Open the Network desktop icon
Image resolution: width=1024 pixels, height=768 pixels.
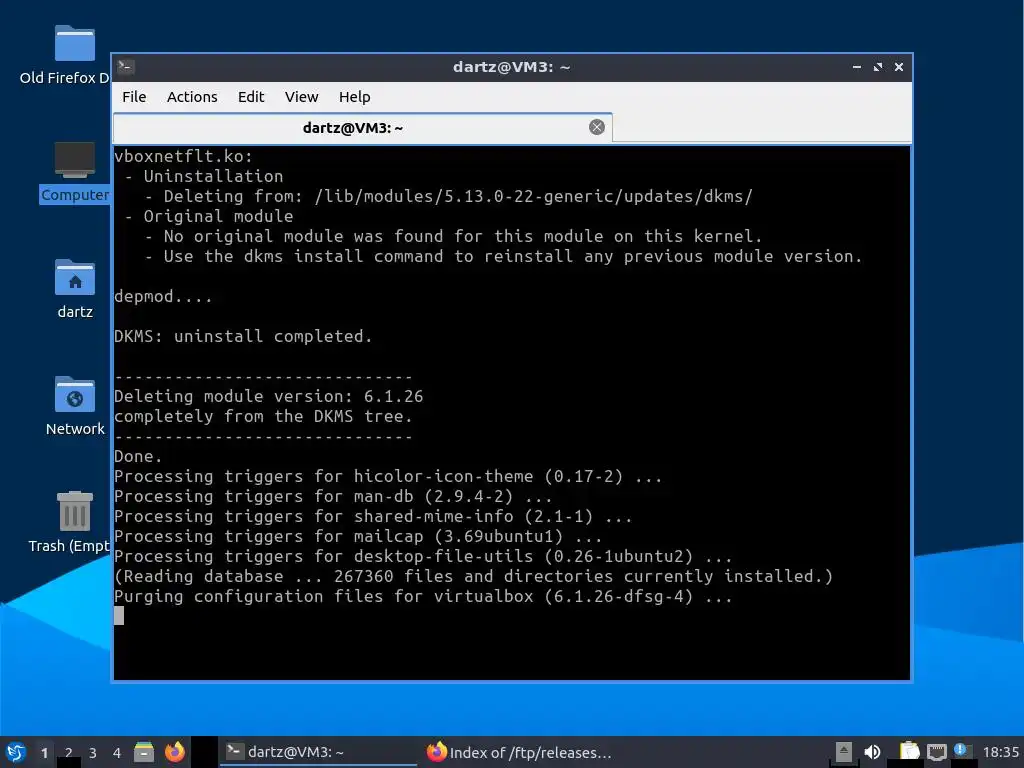(74, 406)
